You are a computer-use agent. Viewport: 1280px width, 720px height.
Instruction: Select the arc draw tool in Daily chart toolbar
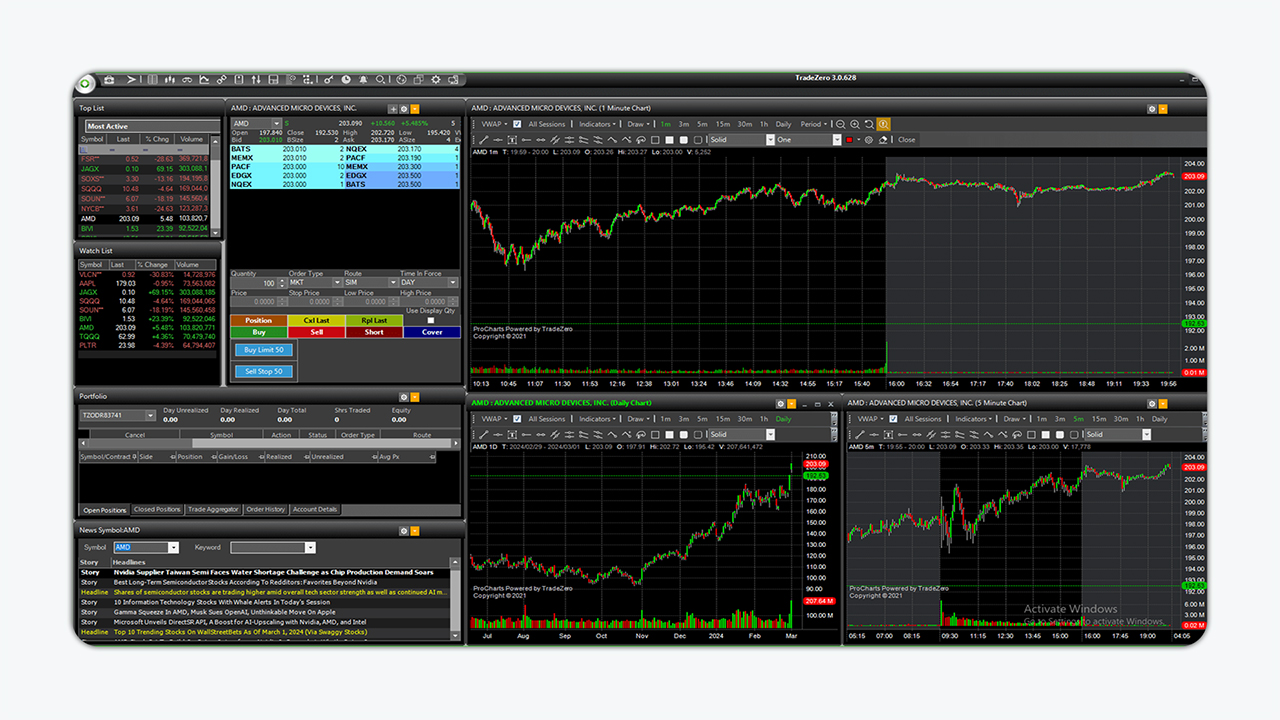click(641, 434)
